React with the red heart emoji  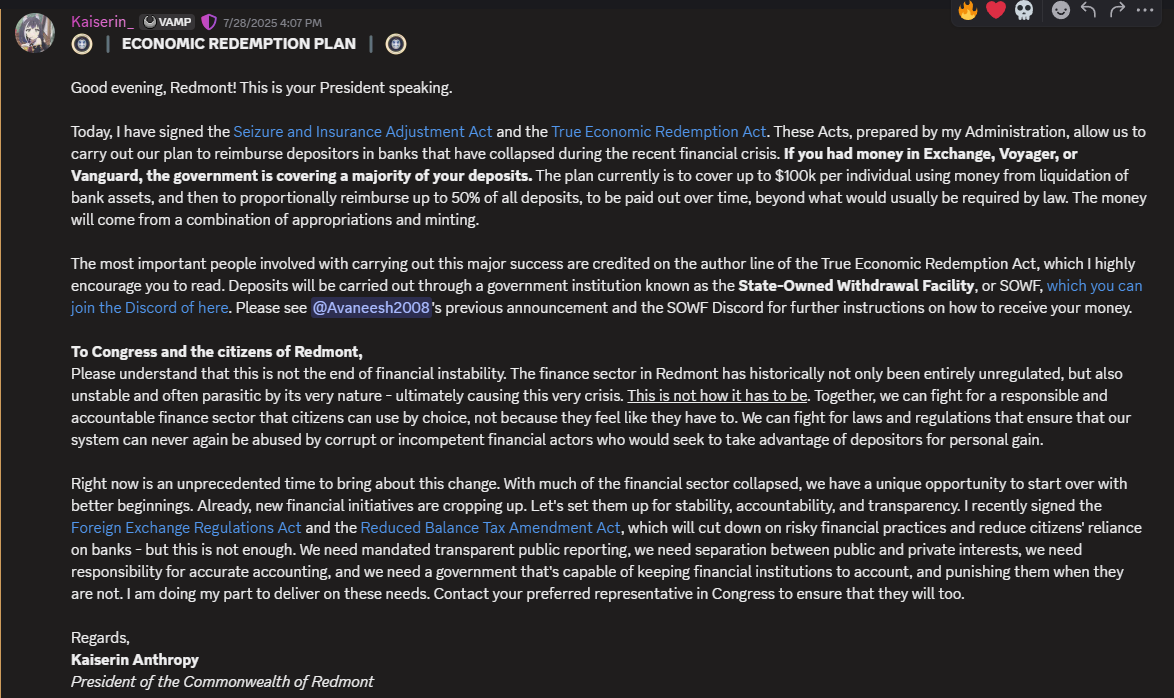(995, 10)
